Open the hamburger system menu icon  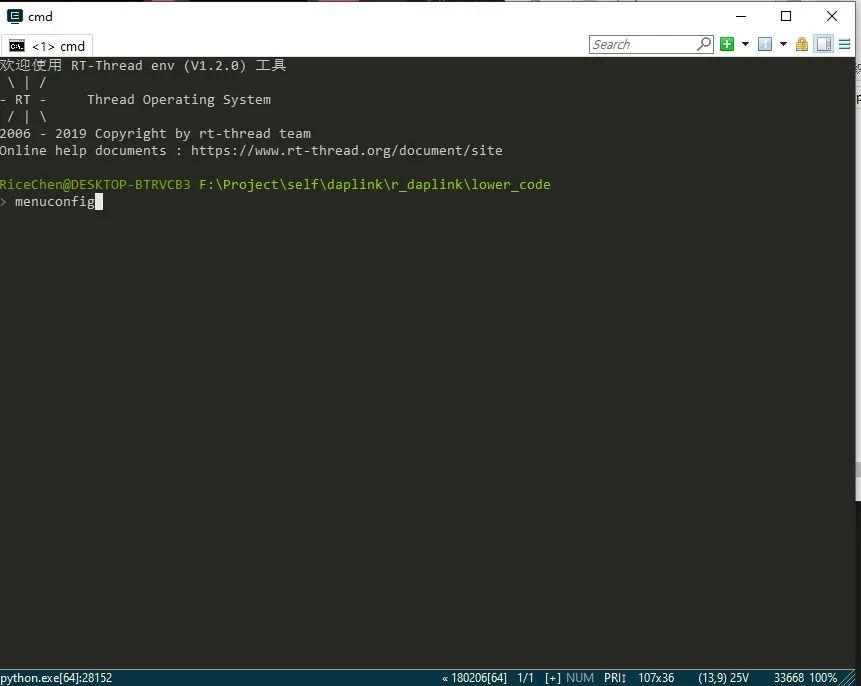click(x=845, y=44)
